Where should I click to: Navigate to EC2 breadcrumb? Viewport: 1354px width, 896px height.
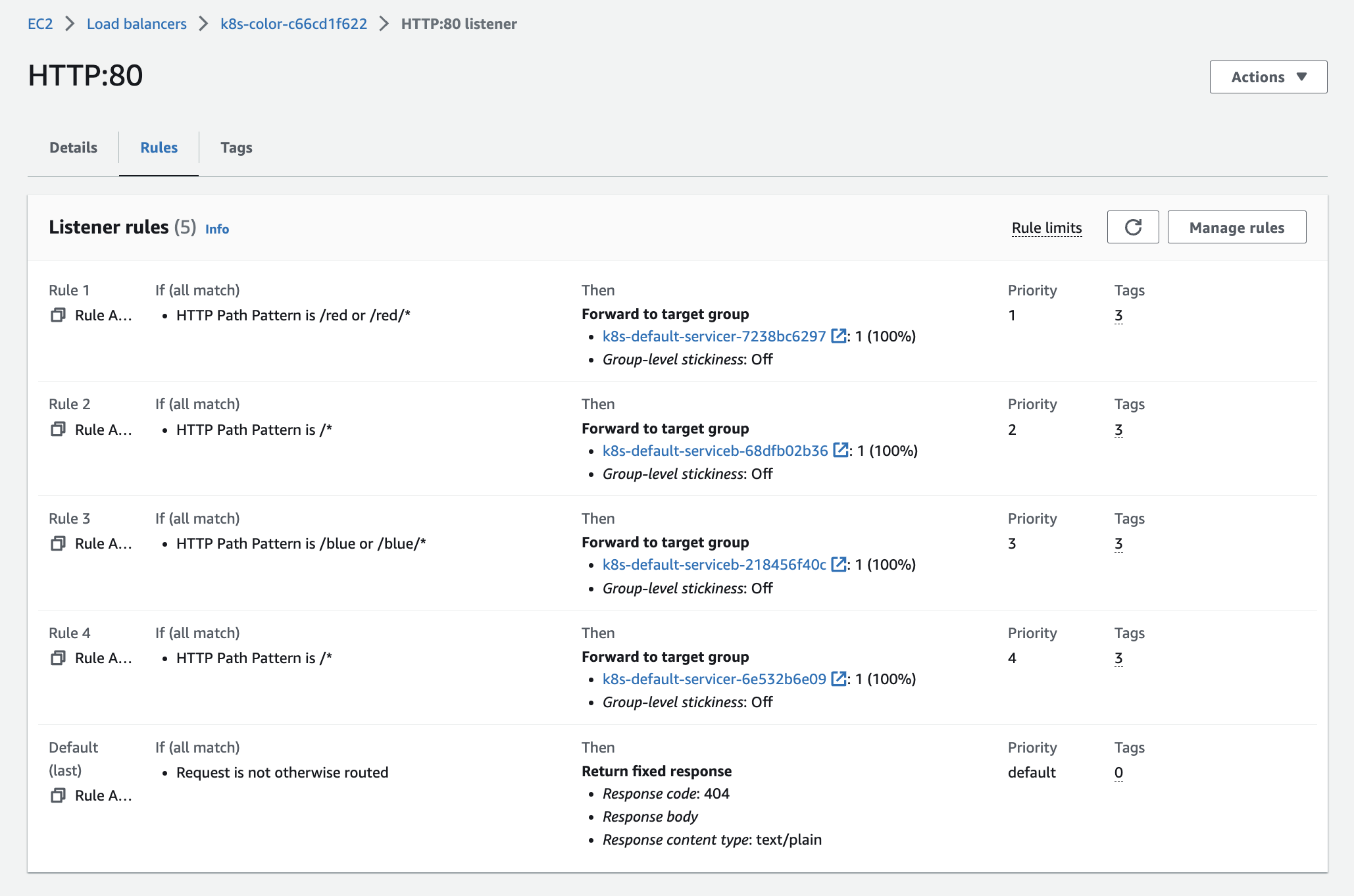point(40,24)
